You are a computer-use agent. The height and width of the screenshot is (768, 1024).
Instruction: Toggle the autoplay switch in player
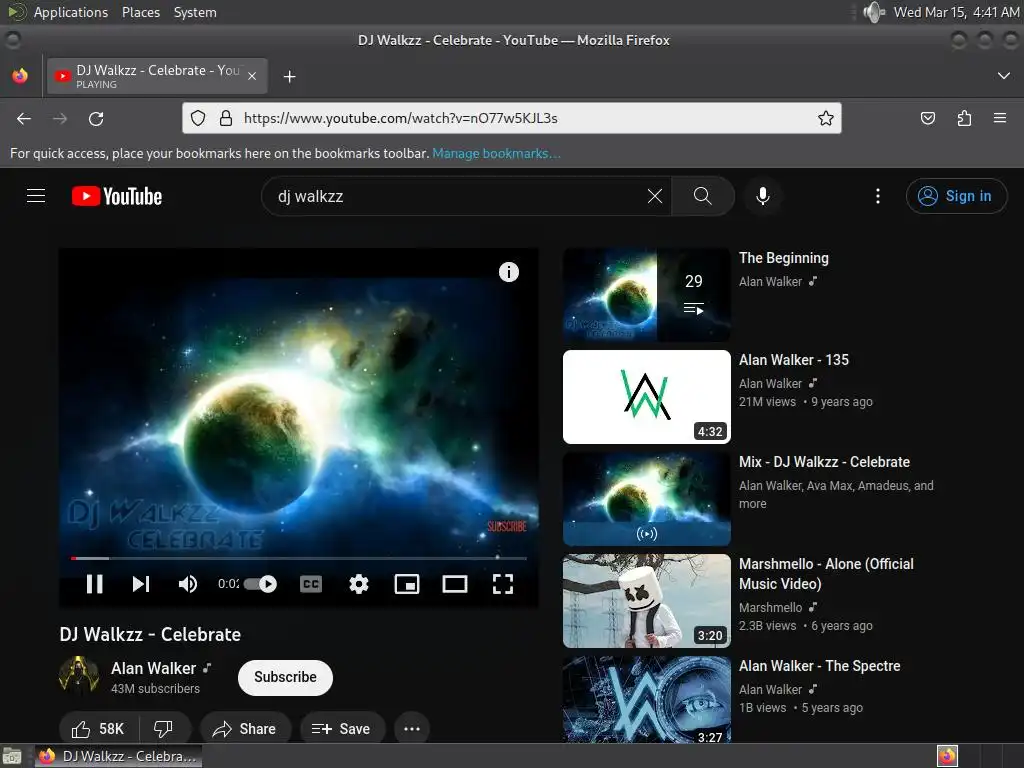tap(261, 584)
